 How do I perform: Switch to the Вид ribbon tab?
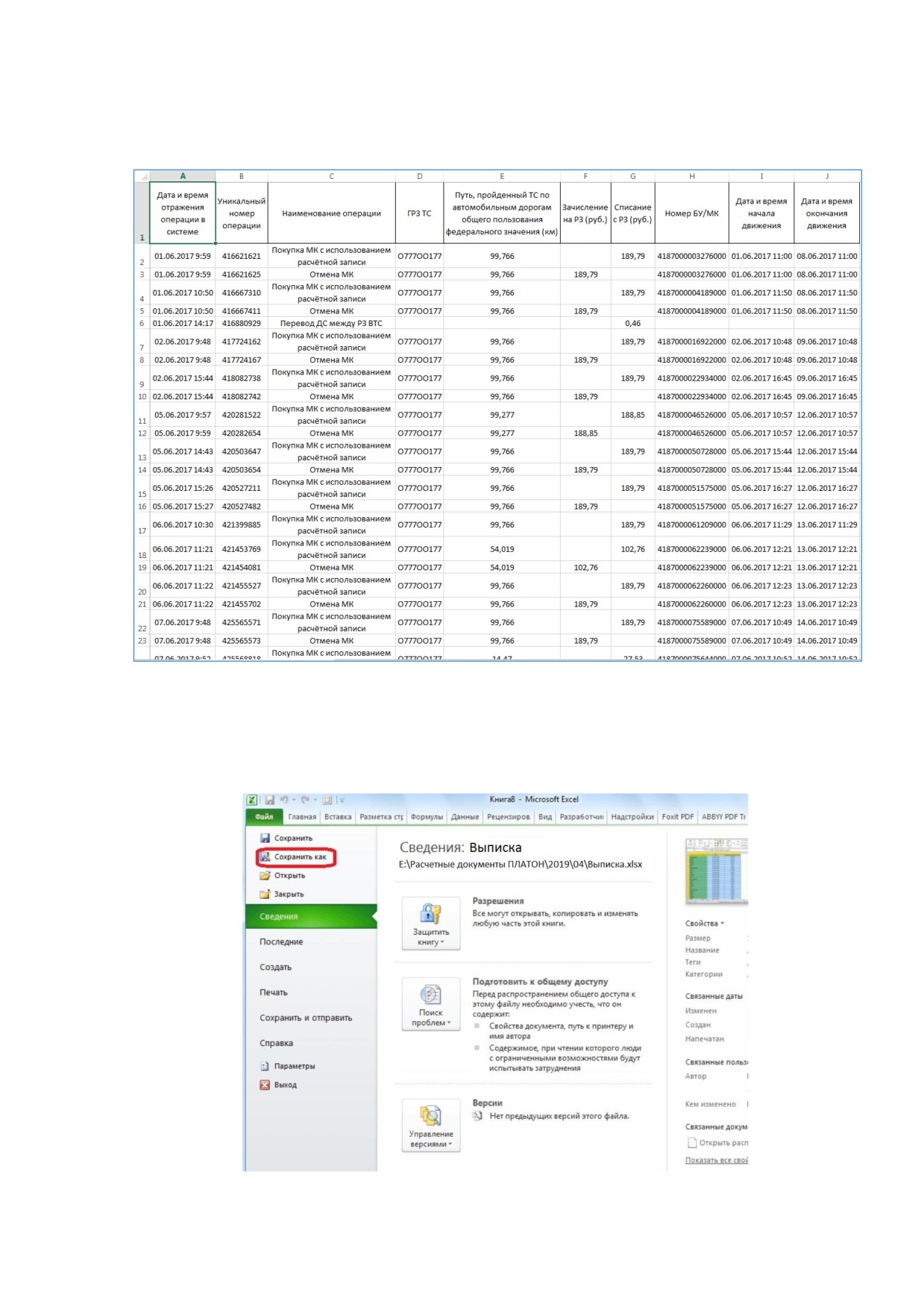[x=545, y=817]
